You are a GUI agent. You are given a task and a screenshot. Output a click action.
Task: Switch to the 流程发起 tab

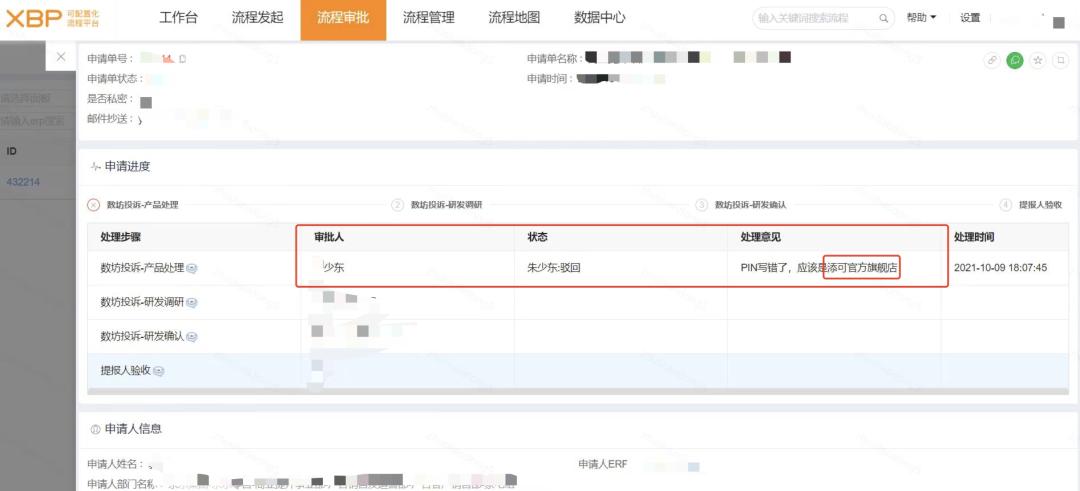[258, 19]
